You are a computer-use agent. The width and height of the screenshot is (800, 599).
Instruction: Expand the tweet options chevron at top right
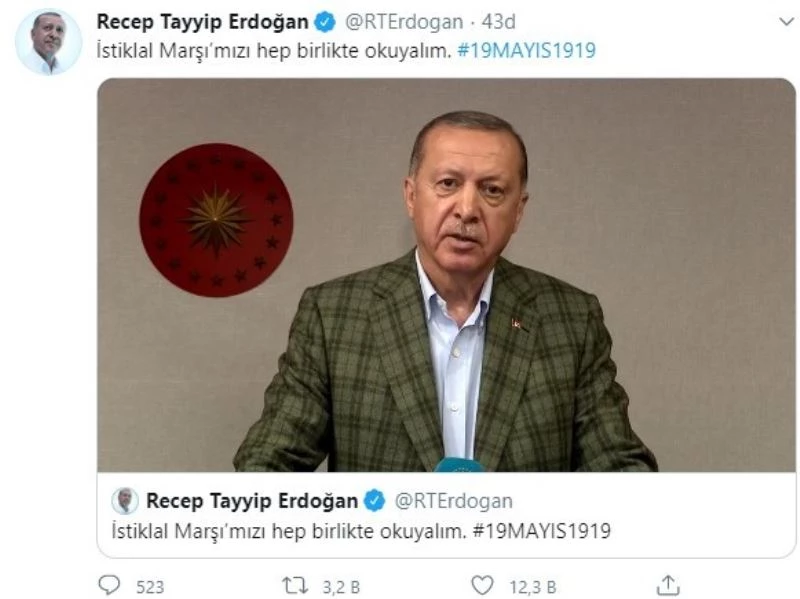pos(787,21)
